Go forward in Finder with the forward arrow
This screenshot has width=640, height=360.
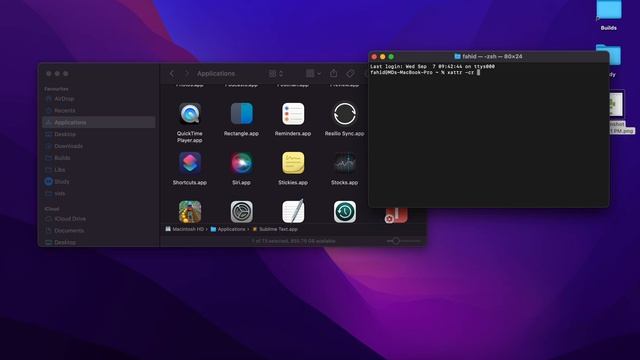(187, 73)
